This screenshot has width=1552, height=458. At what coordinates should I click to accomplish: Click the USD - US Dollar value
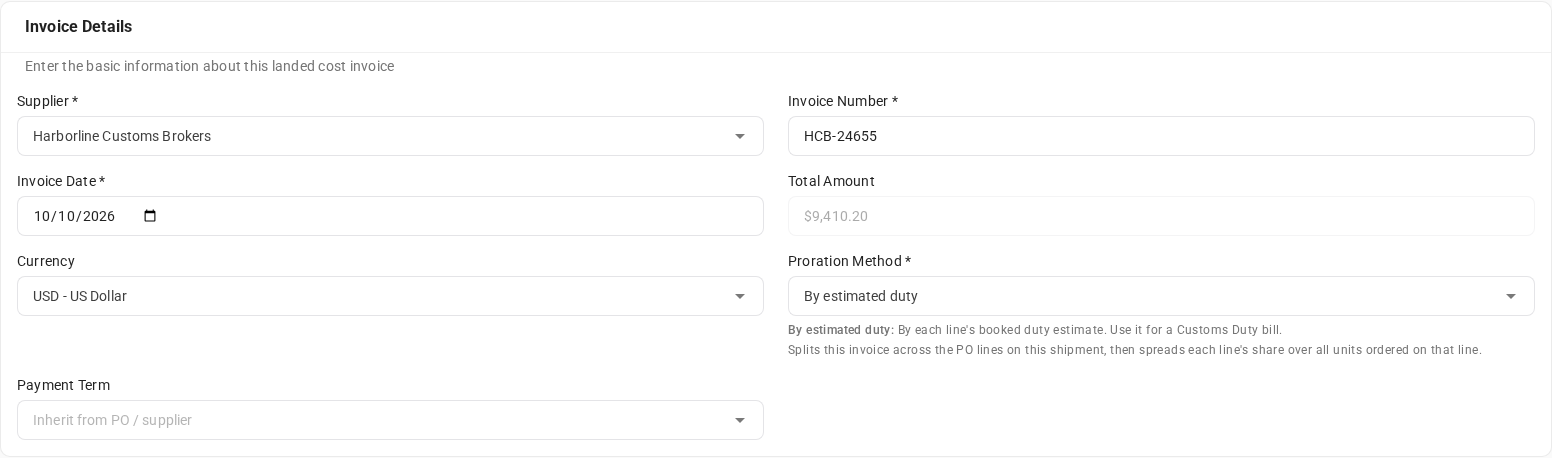[x=80, y=296]
